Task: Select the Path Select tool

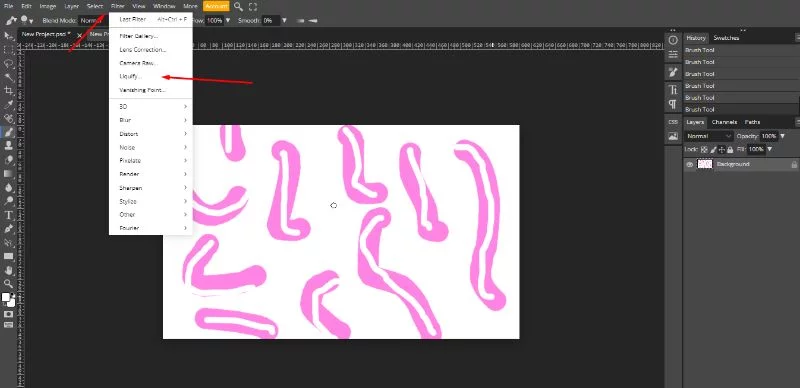Action: 9,242
